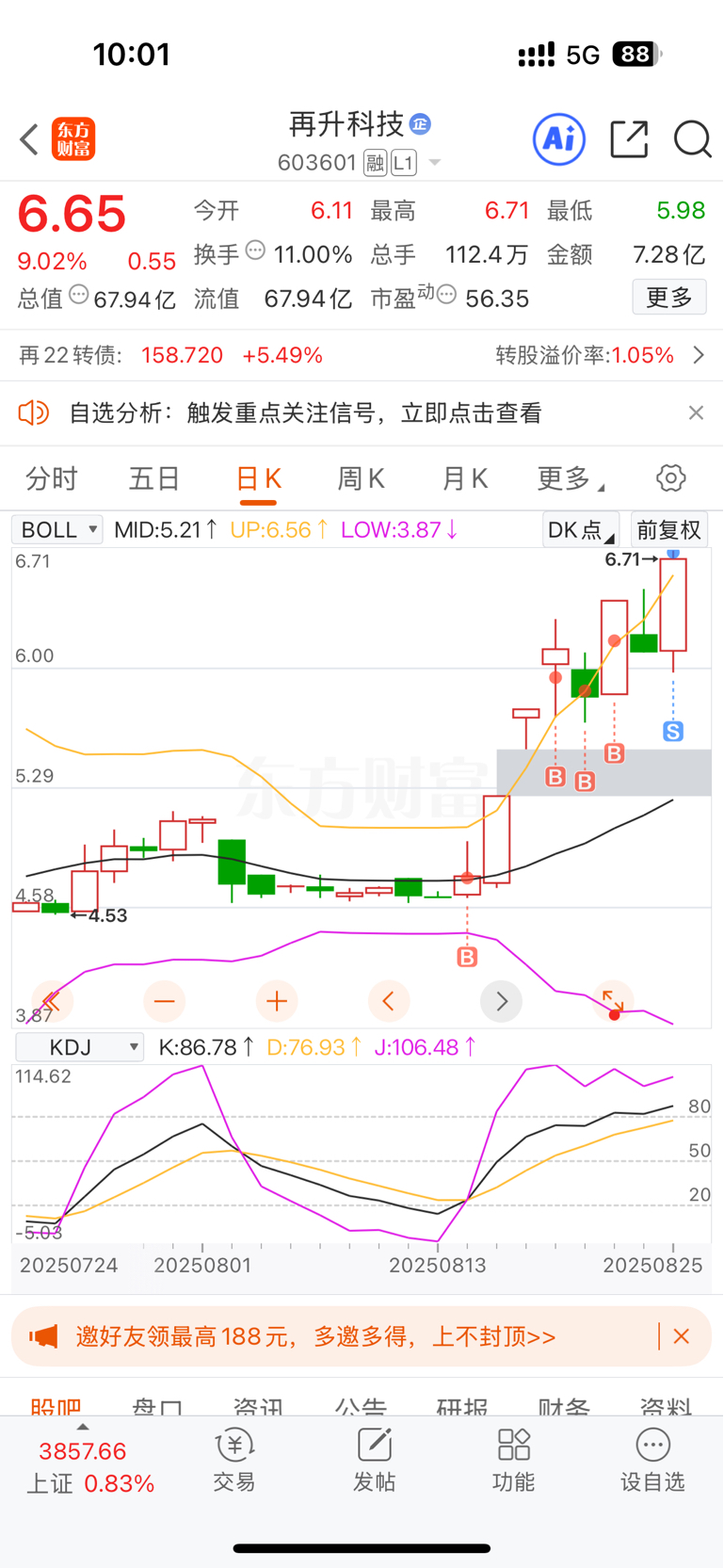This screenshot has height=1568, width=724.
Task: Switch to 研报 section tab
Action: pos(462,1406)
